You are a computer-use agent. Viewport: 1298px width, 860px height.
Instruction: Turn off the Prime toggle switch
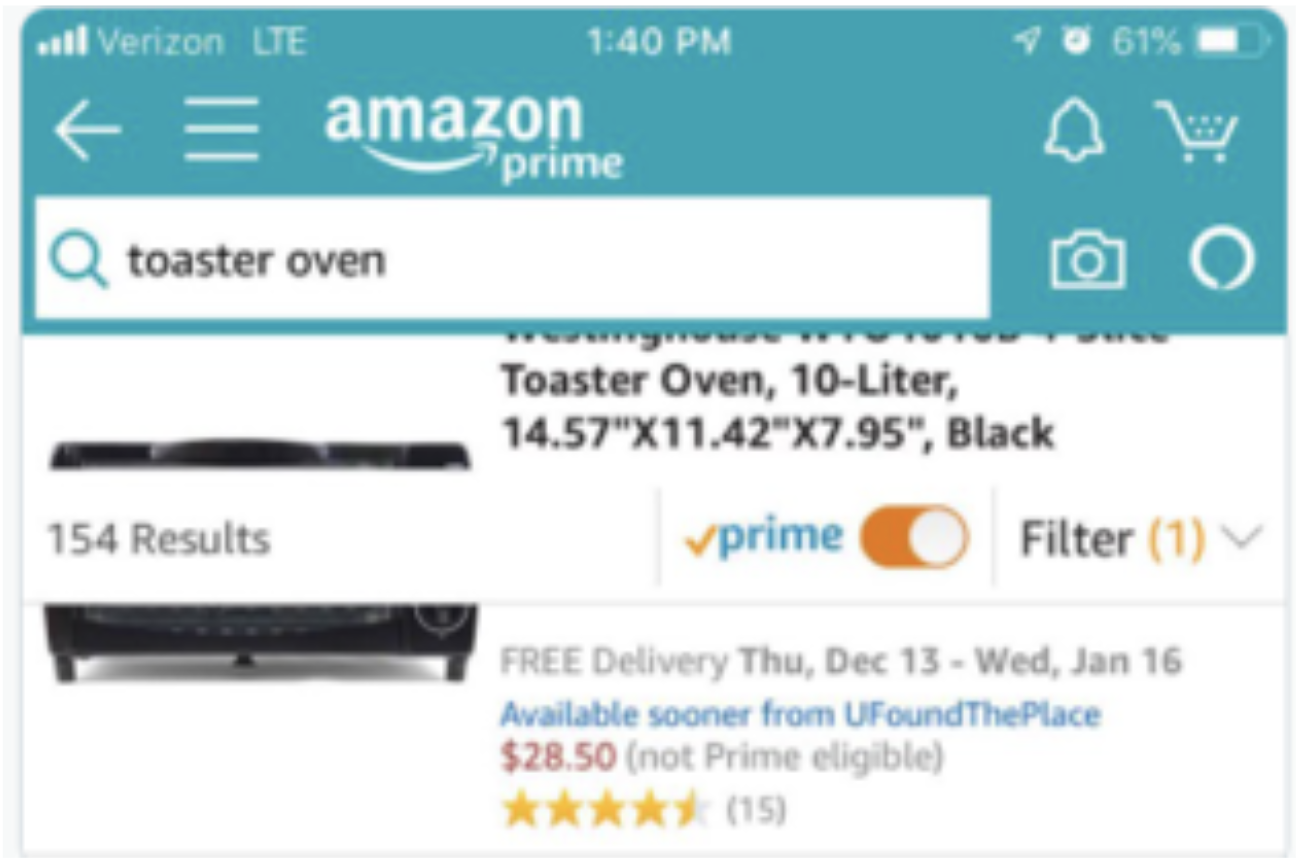(x=914, y=537)
